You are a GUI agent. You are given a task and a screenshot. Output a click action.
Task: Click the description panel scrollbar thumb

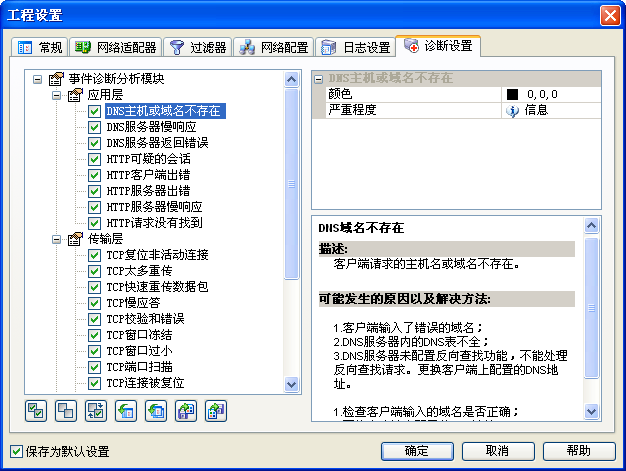[x=591, y=308]
